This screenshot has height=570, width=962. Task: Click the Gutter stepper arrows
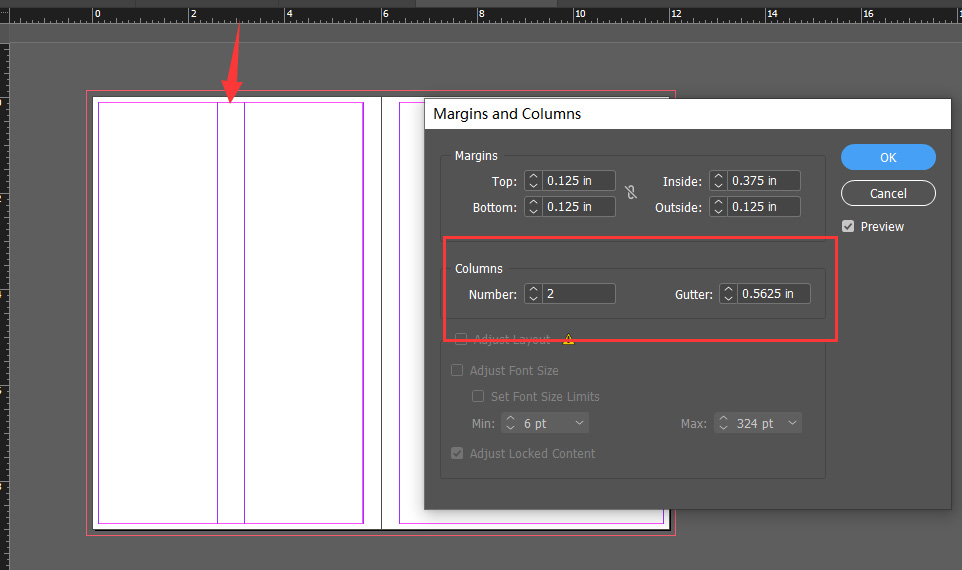pyautogui.click(x=728, y=294)
